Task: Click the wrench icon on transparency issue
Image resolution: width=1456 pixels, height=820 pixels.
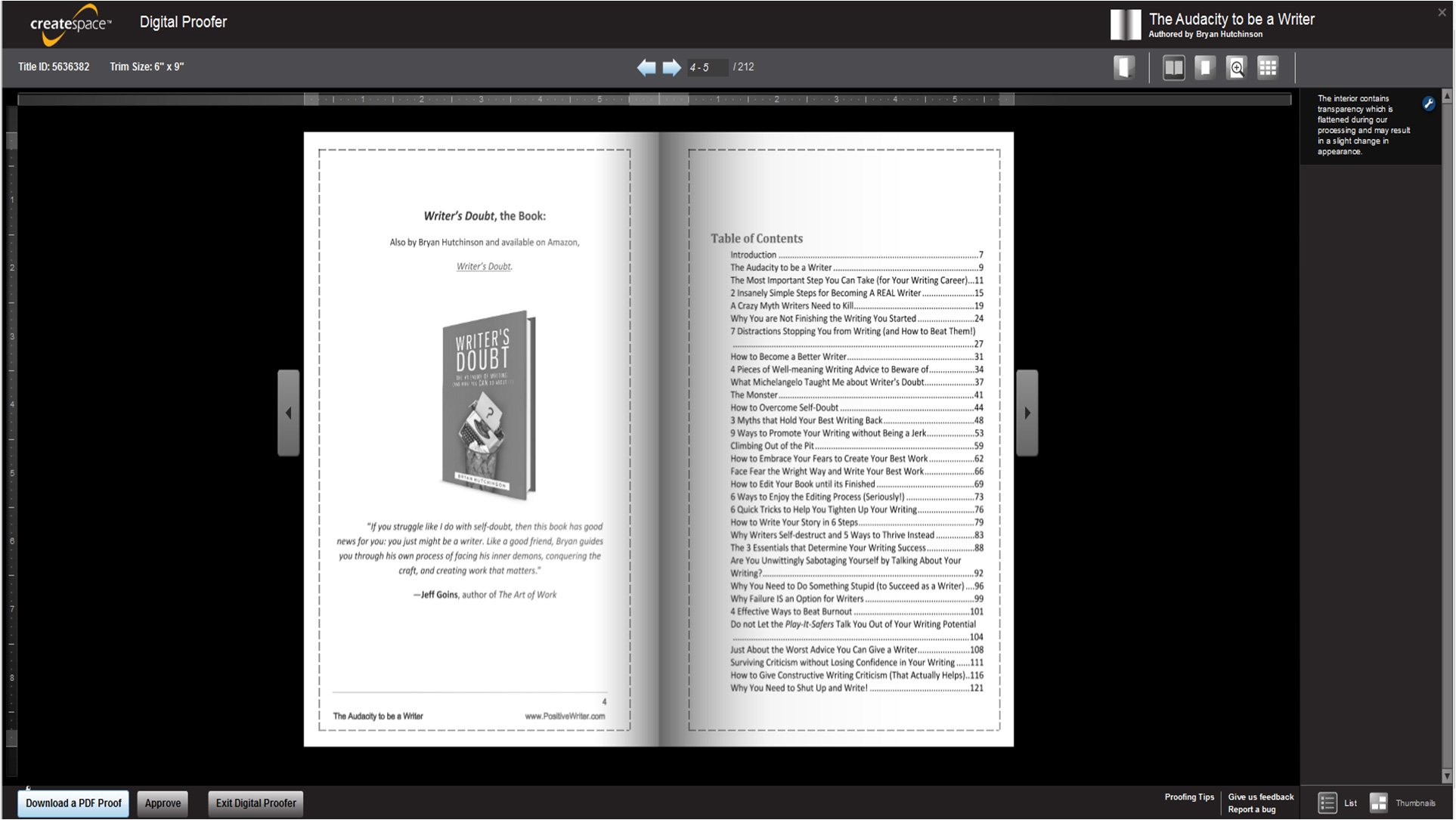Action: pyautogui.click(x=1428, y=104)
